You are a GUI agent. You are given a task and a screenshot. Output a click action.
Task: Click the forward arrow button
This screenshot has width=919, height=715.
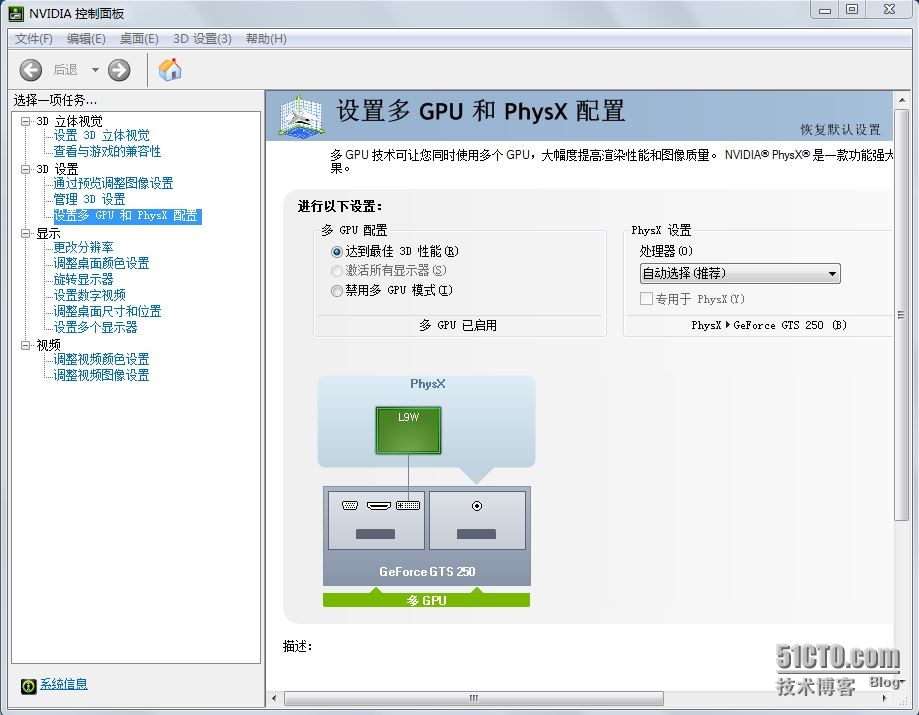(x=119, y=70)
